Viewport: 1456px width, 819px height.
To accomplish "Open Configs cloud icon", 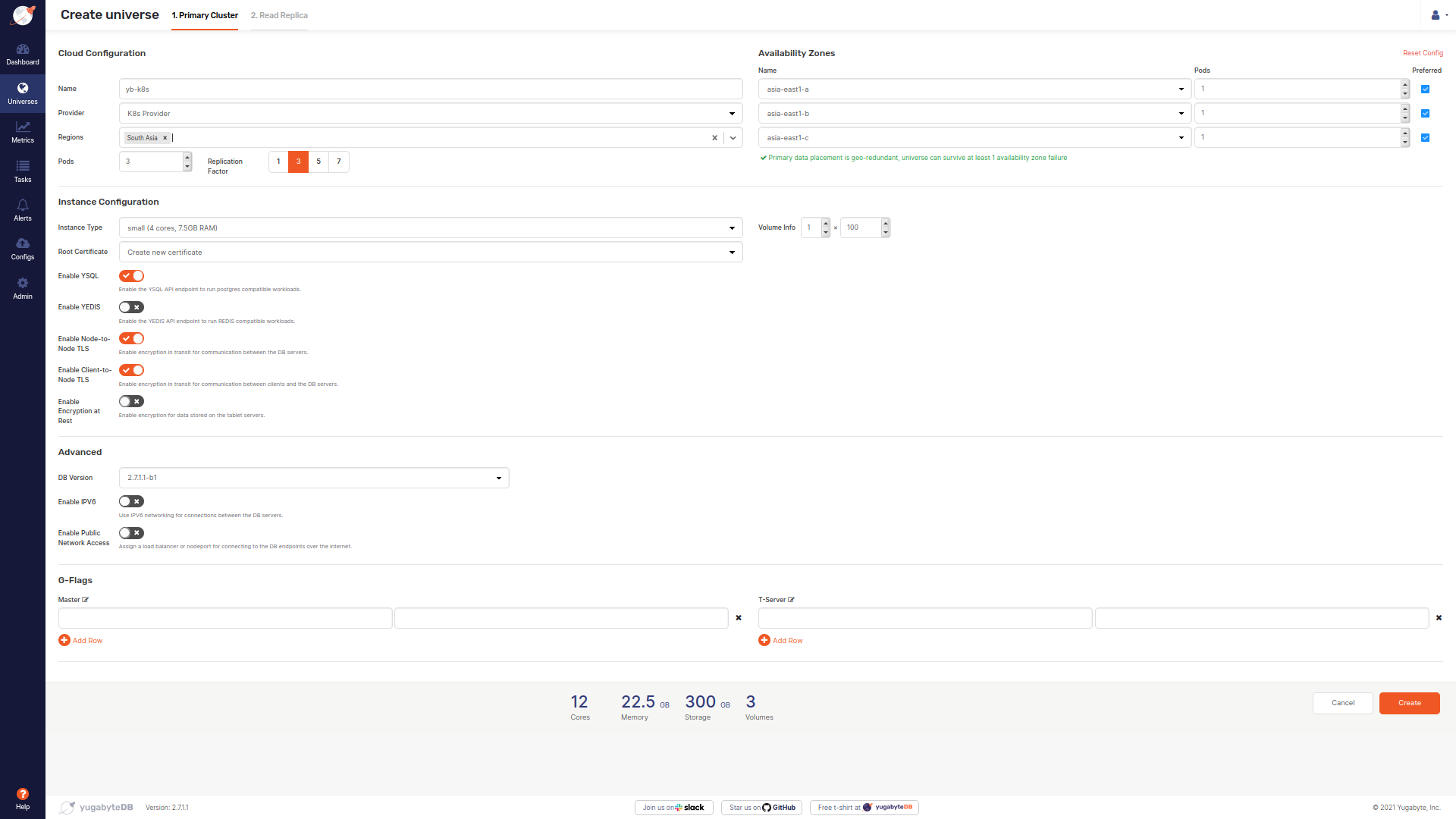I will click(23, 249).
